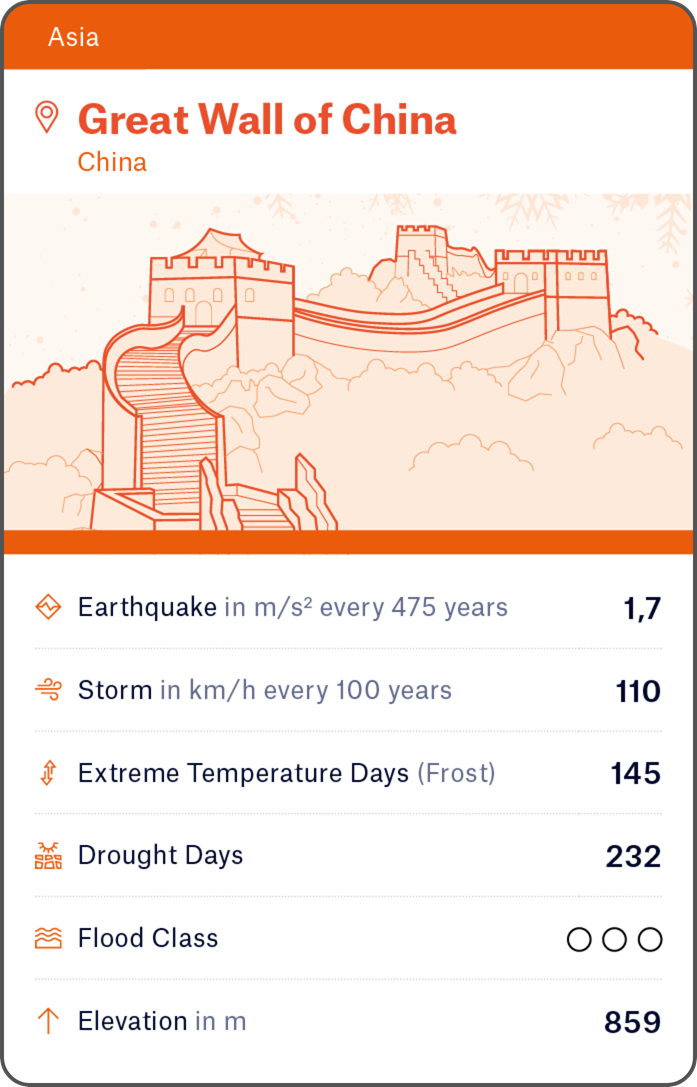Screen dimensions: 697x1087
Task: Click the Storm wind icon
Action: coord(48,690)
